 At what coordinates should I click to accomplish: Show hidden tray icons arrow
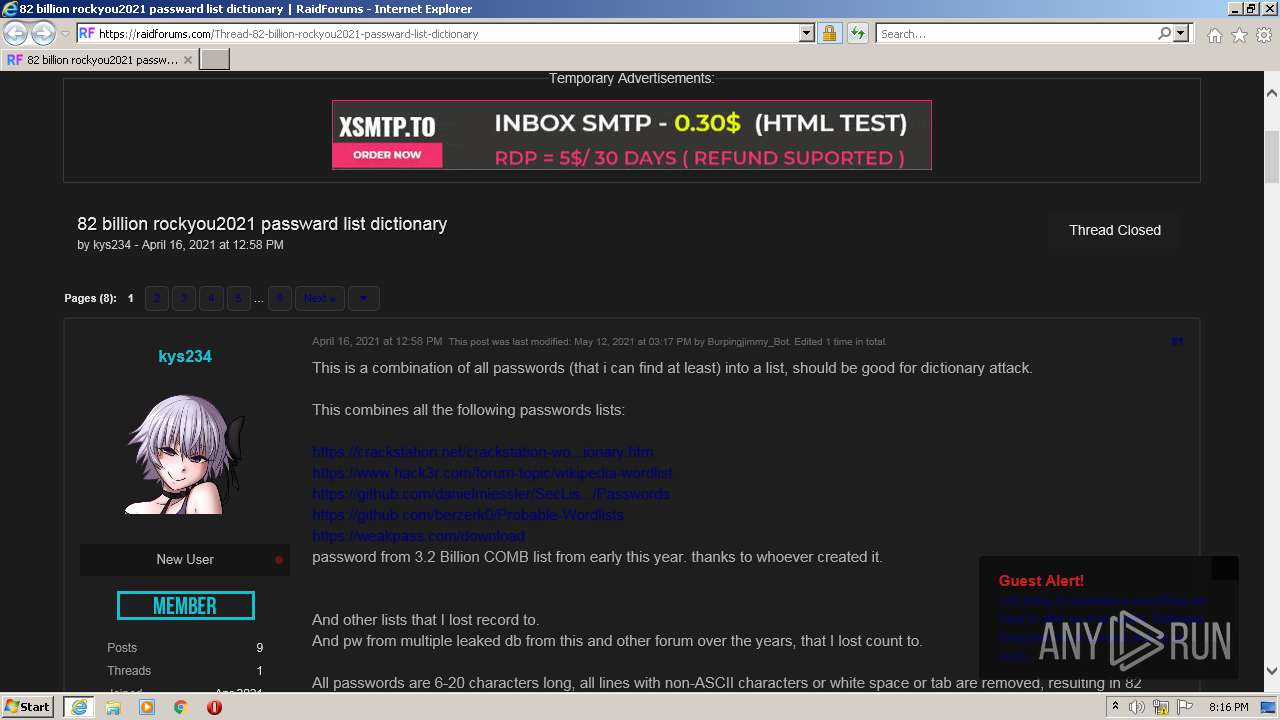[x=1116, y=707]
